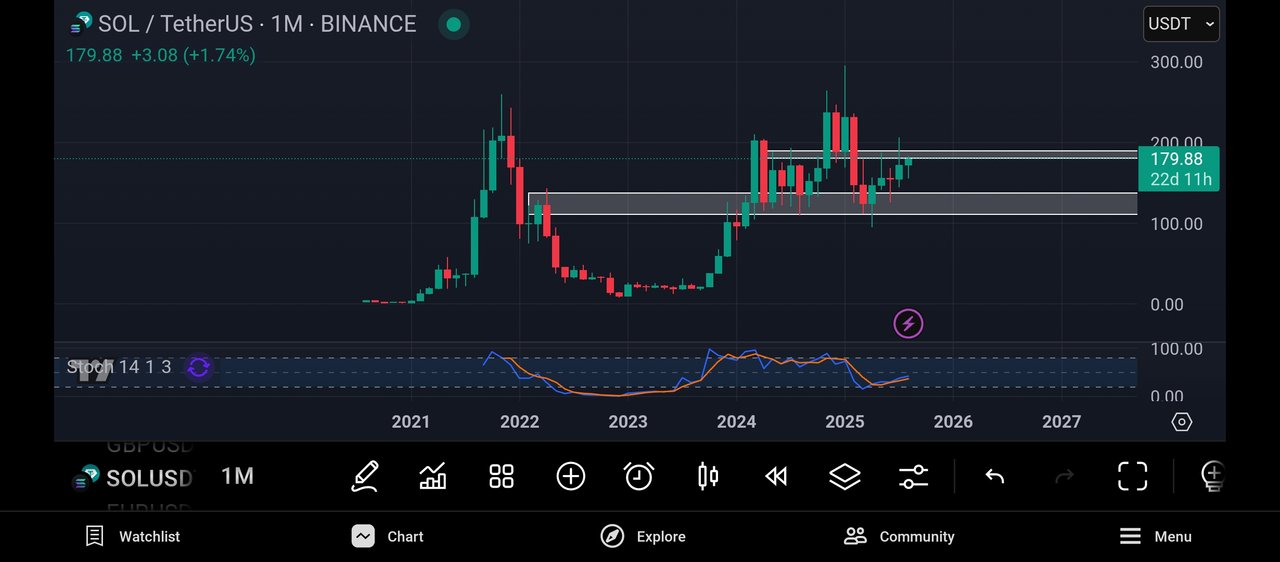The image size is (1280, 562).
Task: Redo the last action
Action: pyautogui.click(x=1064, y=476)
